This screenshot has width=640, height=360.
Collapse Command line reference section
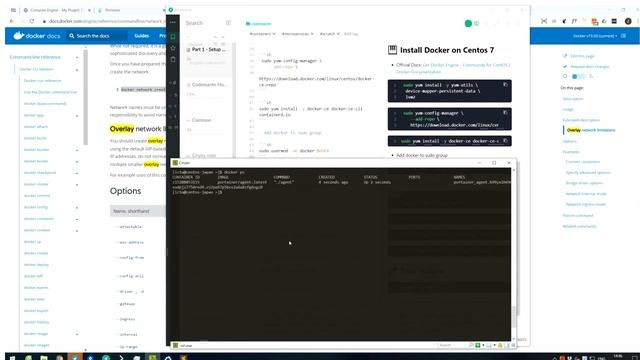point(77,58)
